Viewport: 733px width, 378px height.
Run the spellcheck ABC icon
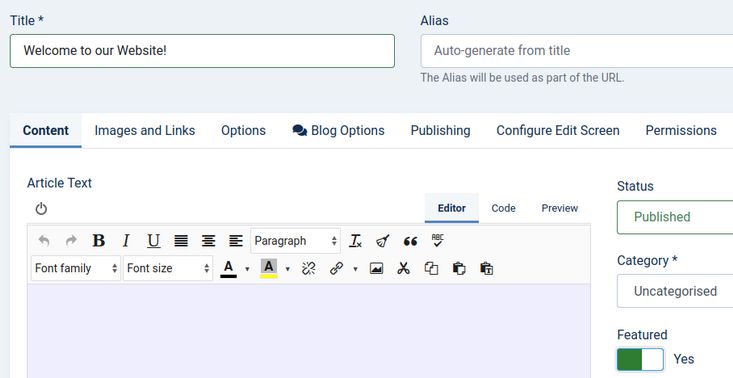pos(438,241)
